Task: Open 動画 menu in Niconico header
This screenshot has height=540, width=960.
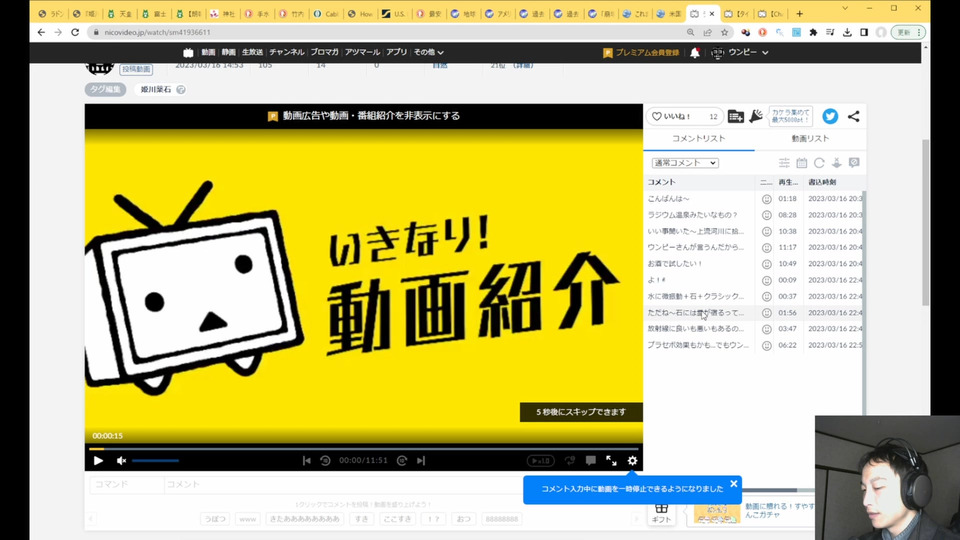Action: 208,52
